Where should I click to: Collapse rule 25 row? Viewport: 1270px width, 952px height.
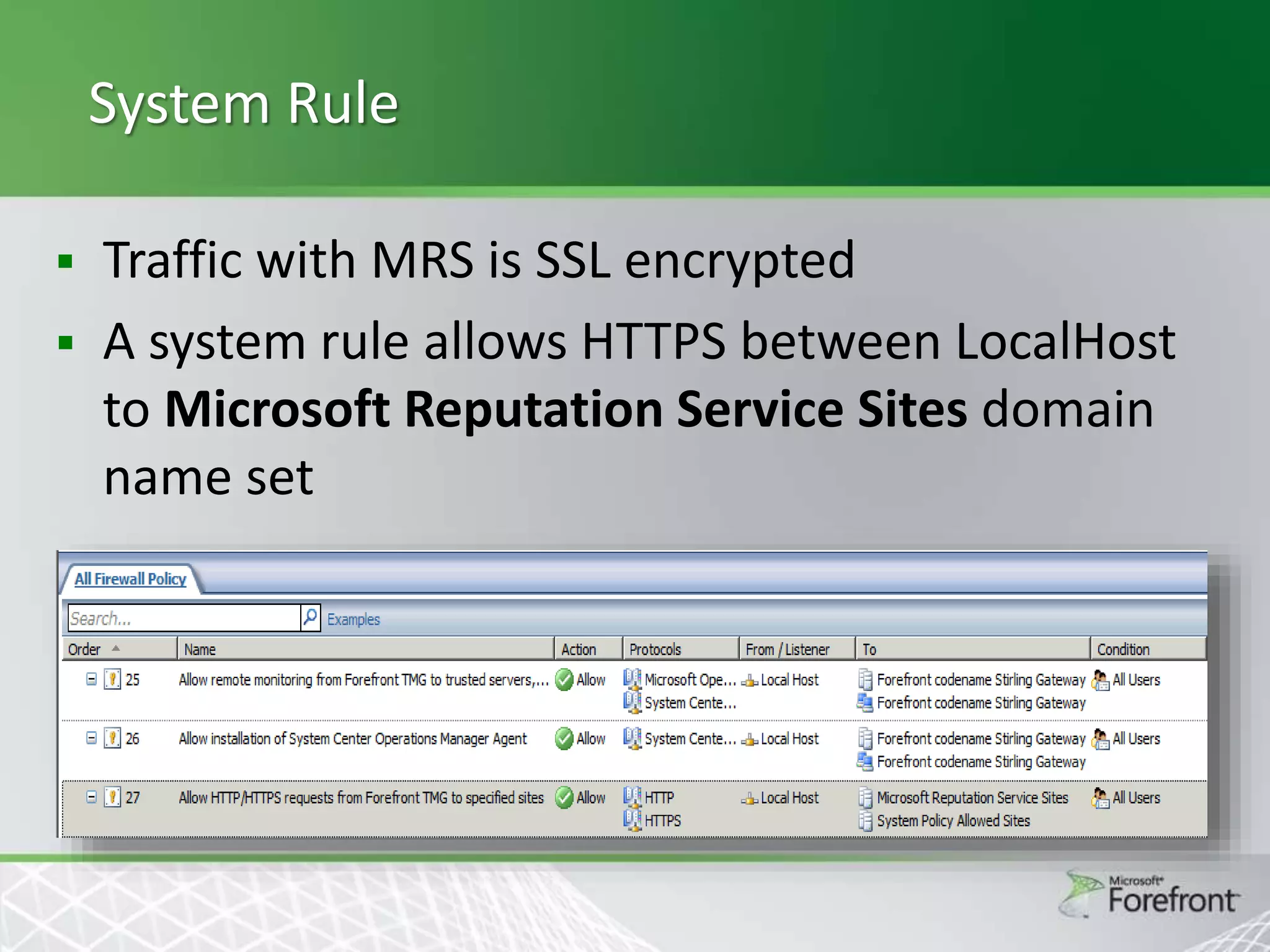tap(91, 679)
